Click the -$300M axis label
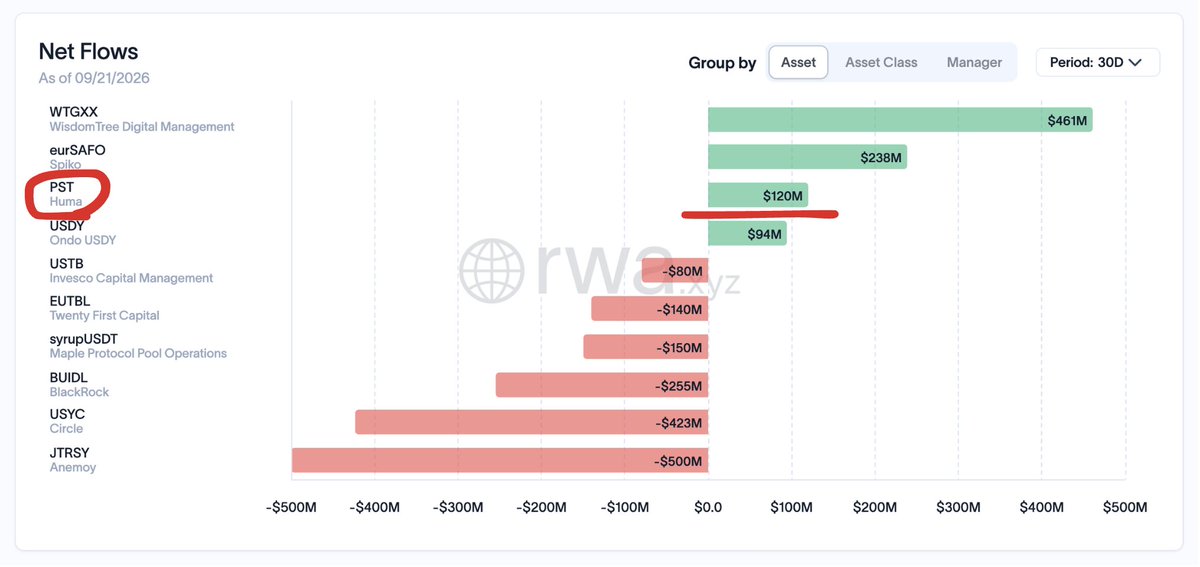This screenshot has width=1200, height=567. (x=458, y=507)
